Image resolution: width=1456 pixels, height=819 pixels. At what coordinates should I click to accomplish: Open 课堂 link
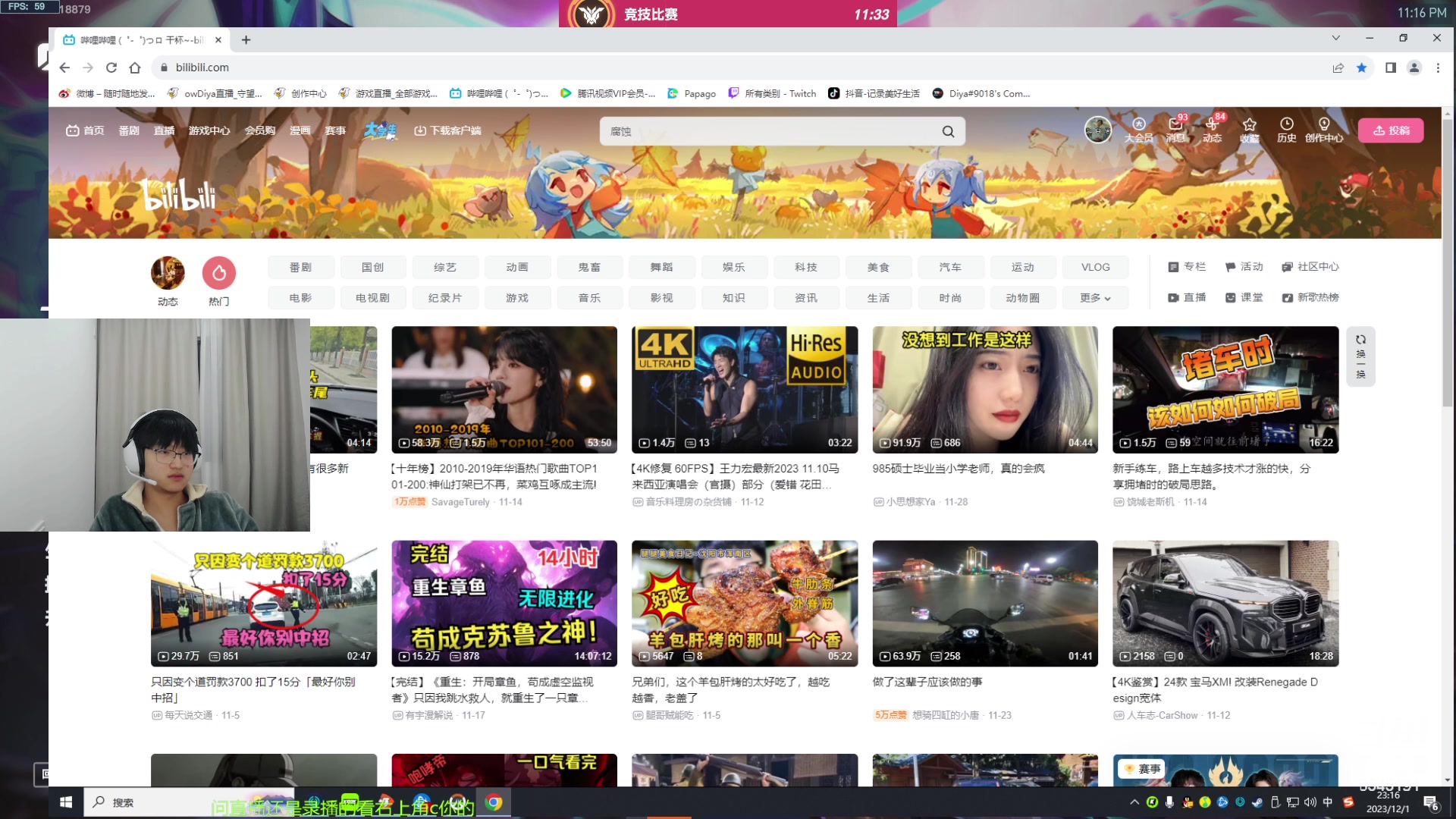coord(1244,298)
